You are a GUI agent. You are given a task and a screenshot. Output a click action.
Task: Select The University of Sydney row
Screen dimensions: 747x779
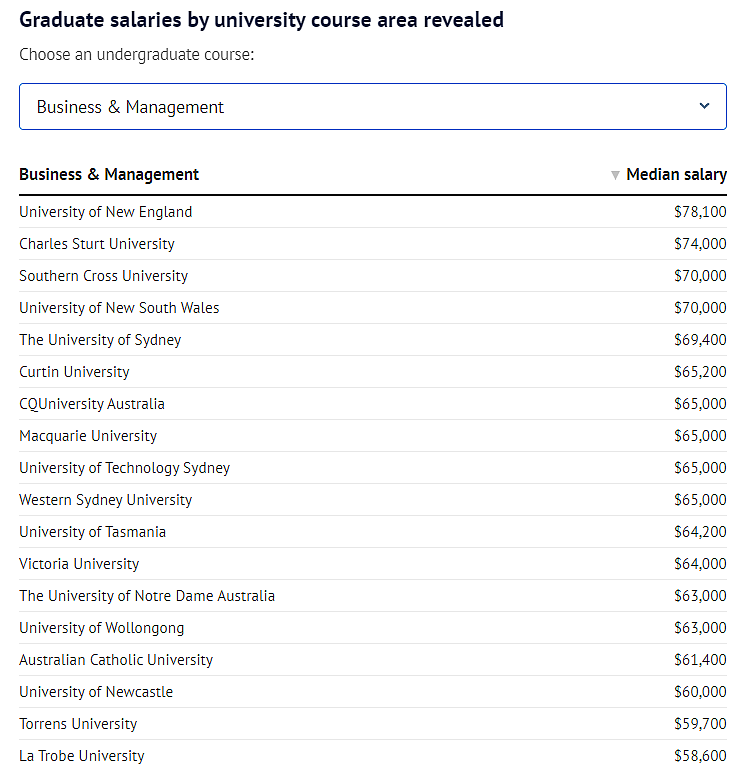click(x=373, y=340)
